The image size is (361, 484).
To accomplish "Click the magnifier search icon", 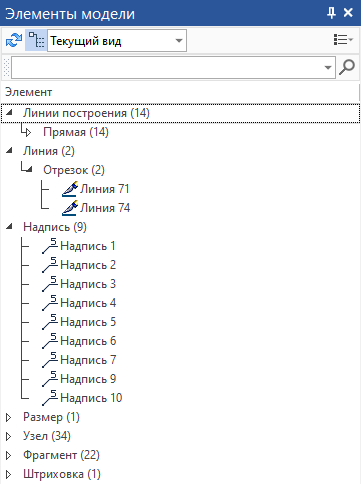I will click(347, 67).
